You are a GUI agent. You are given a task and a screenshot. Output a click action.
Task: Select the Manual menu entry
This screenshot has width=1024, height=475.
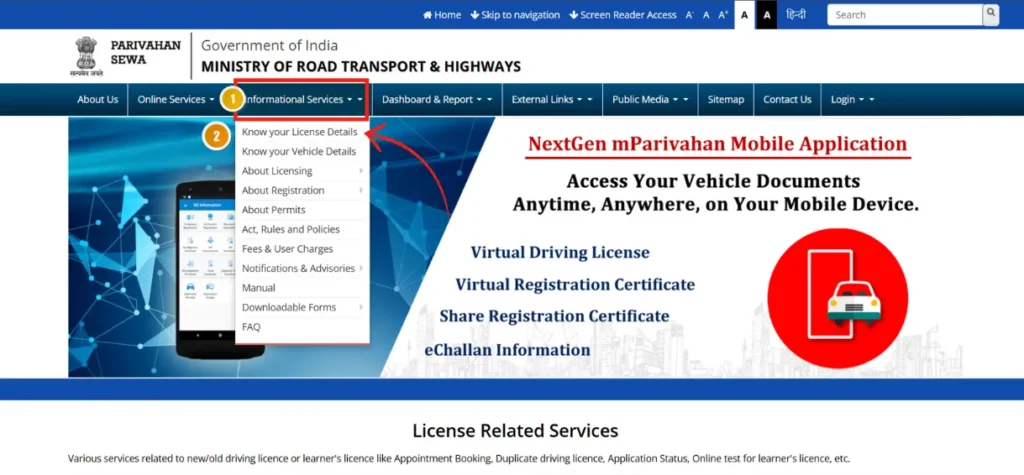click(x=259, y=288)
